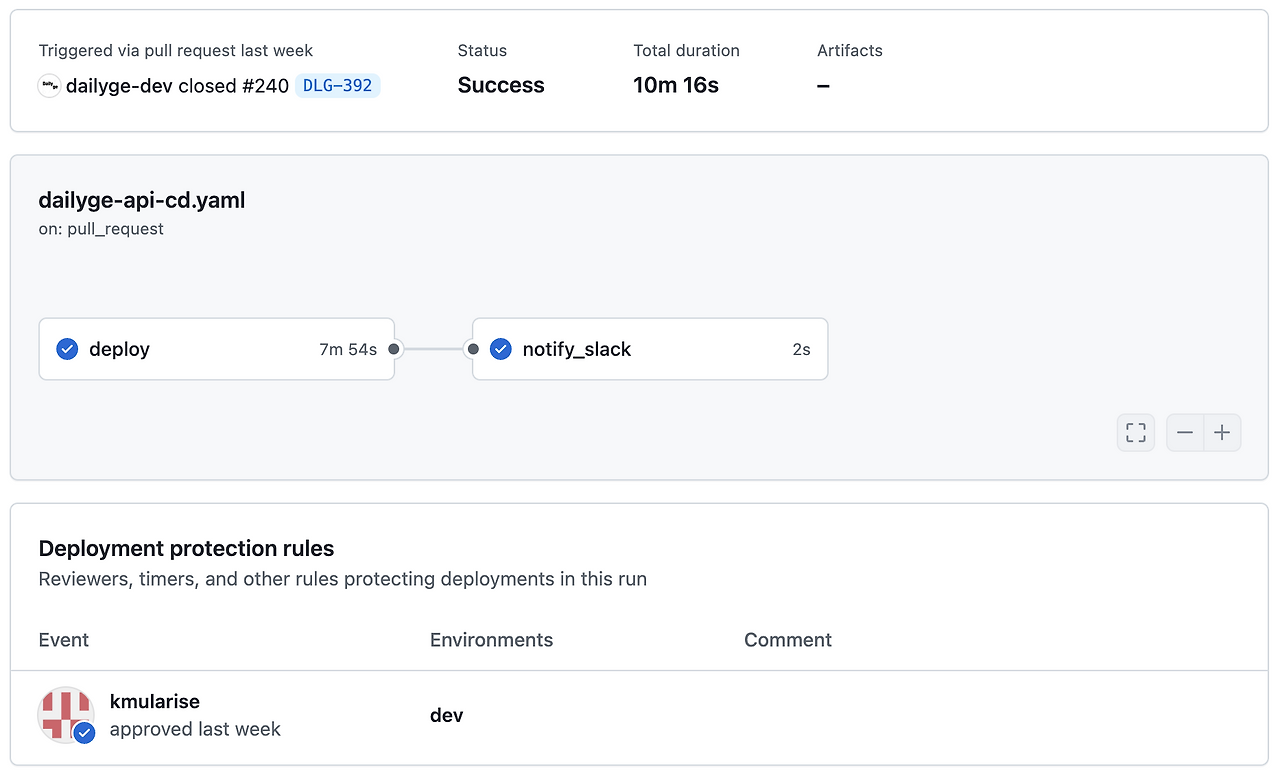Open pull request #240

(265, 86)
